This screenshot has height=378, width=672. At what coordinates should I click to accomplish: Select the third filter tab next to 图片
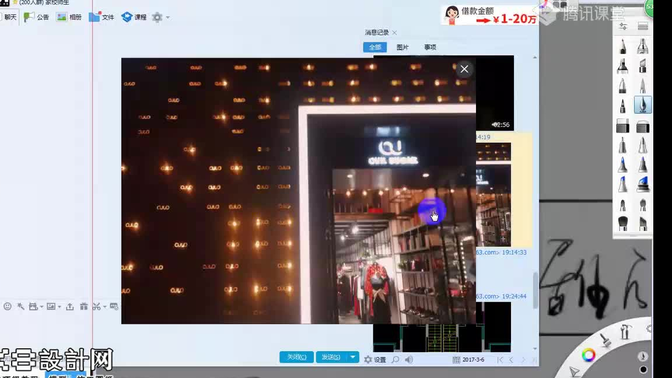[430, 47]
